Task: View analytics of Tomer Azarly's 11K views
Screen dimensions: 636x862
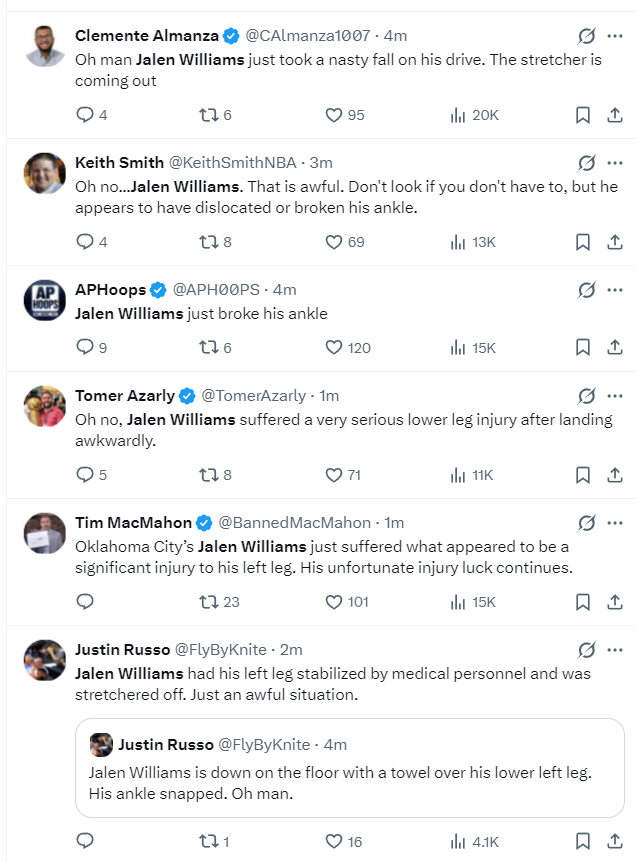Action: tap(472, 475)
